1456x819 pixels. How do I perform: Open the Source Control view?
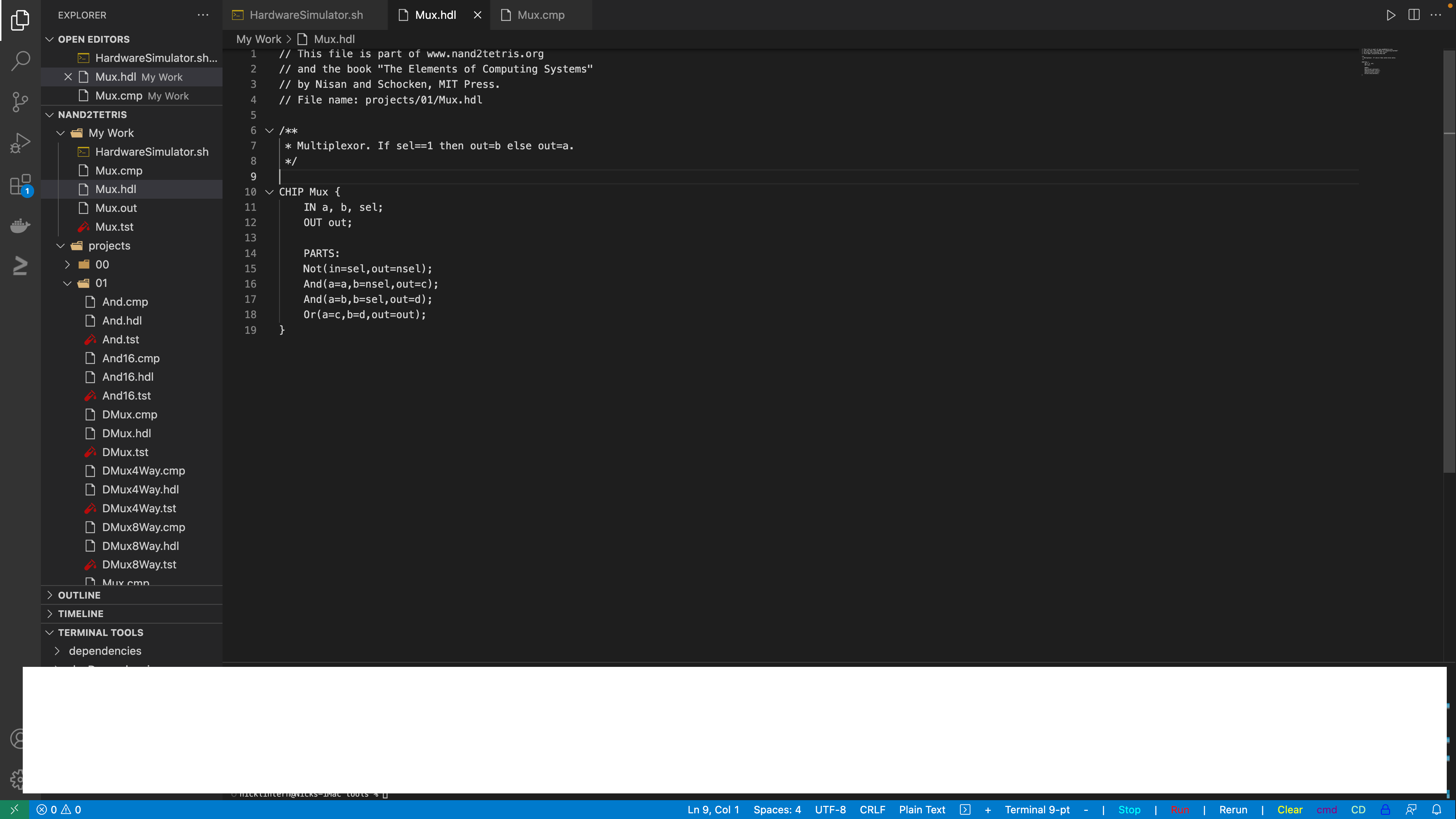tap(20, 102)
